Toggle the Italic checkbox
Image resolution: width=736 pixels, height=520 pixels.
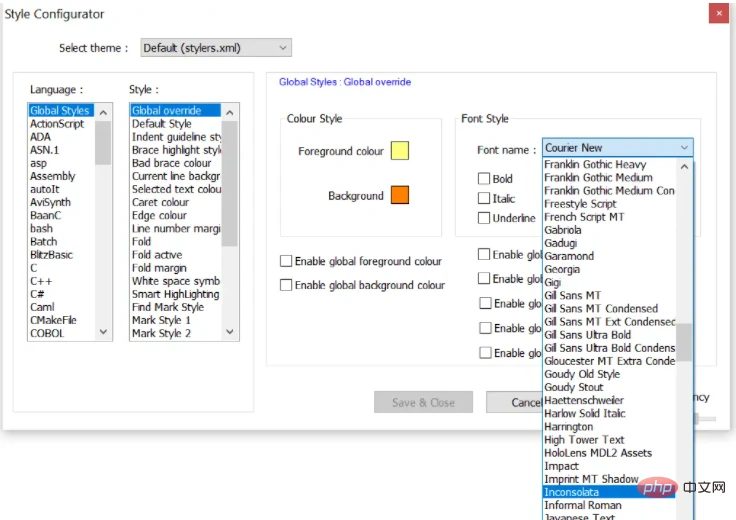point(484,198)
